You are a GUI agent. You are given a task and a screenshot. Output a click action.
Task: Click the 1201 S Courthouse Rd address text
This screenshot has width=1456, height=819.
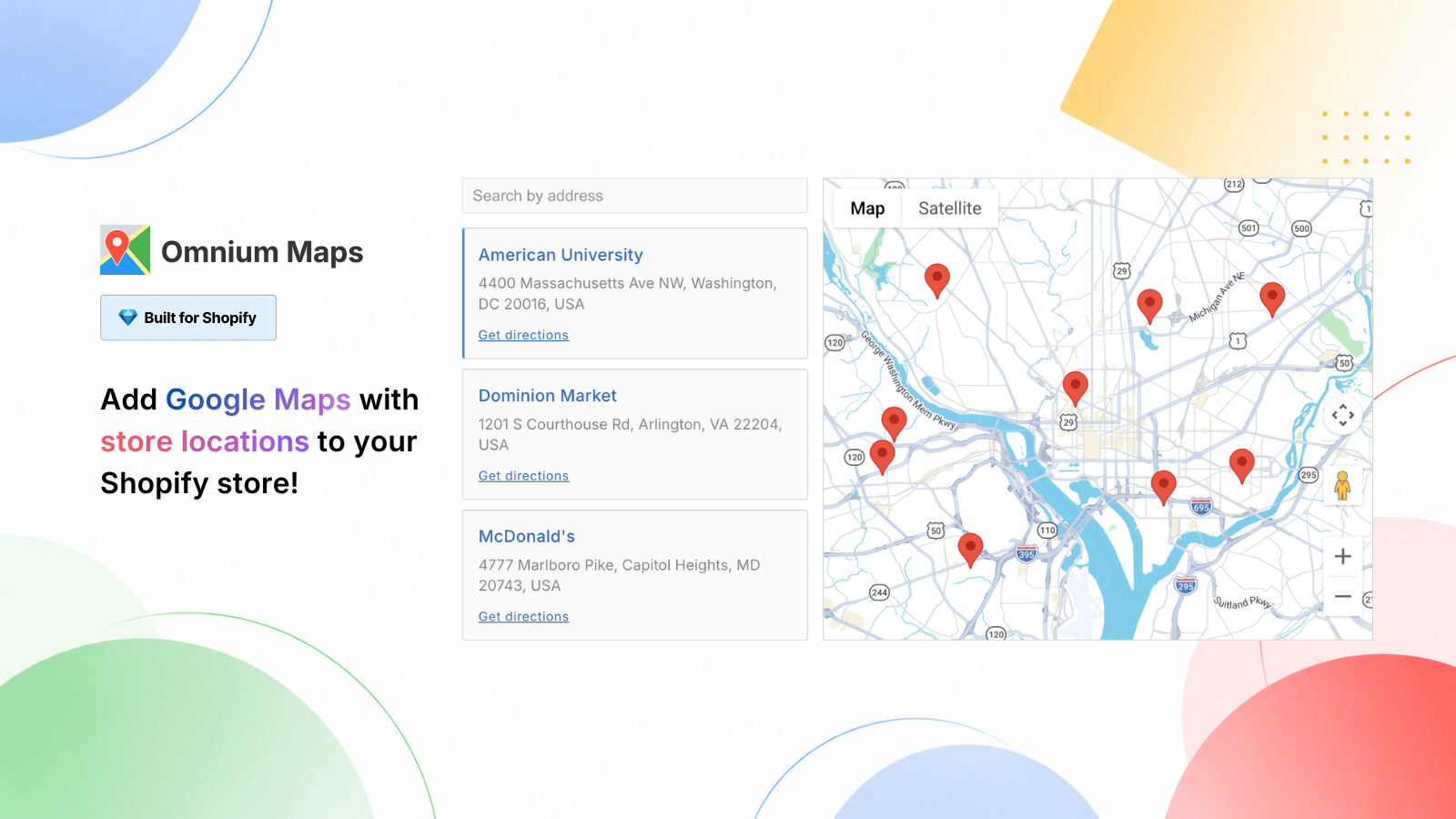tap(630, 435)
